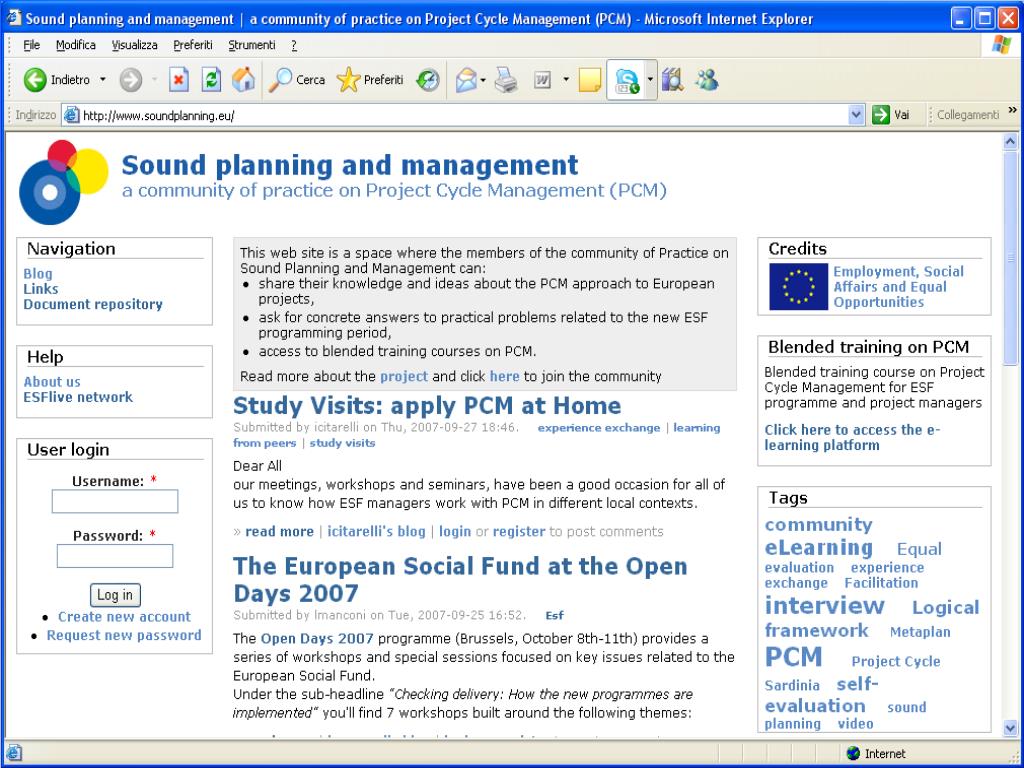The width and height of the screenshot is (1024, 768).
Task: Open the Blog navigation link
Action: [x=38, y=274]
